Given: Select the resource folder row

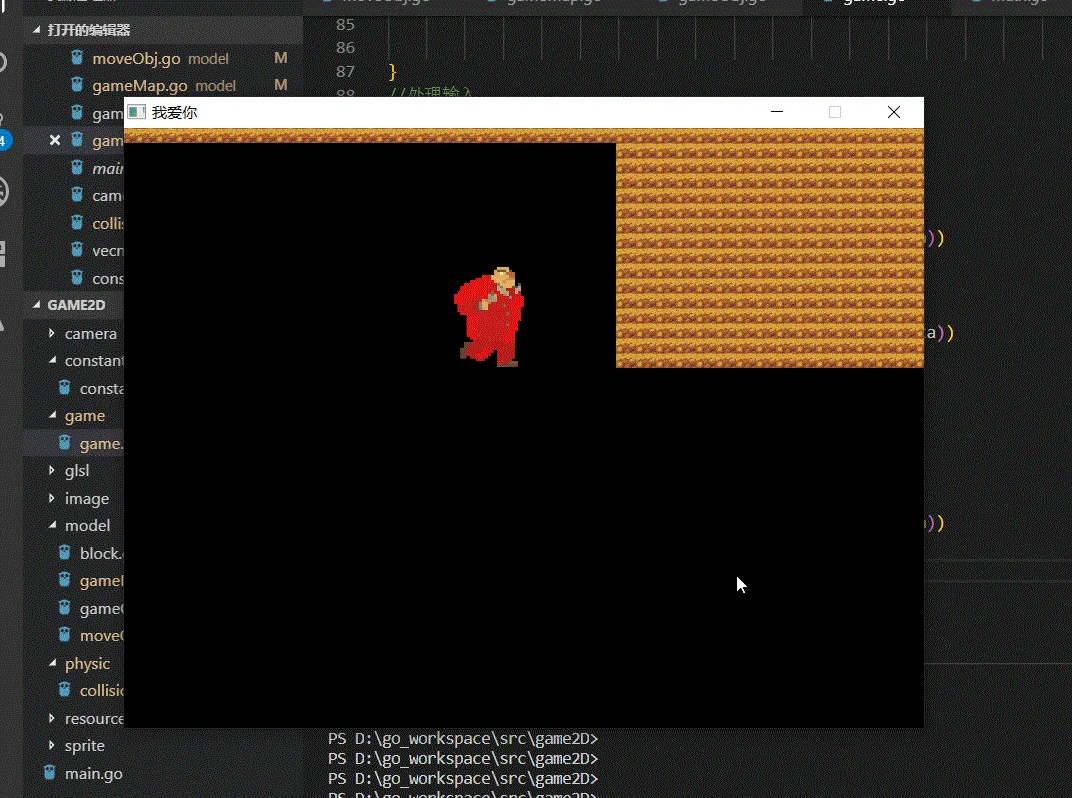Looking at the screenshot, I should 74,719.
